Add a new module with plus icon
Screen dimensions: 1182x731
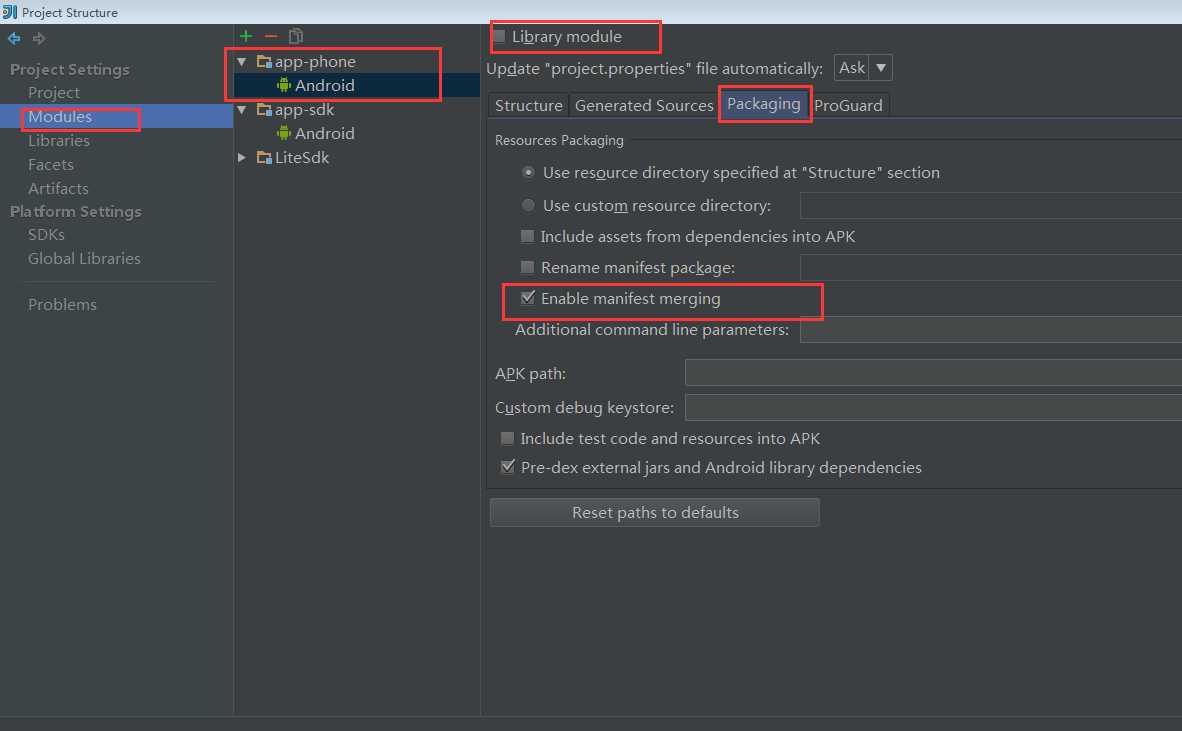point(246,36)
